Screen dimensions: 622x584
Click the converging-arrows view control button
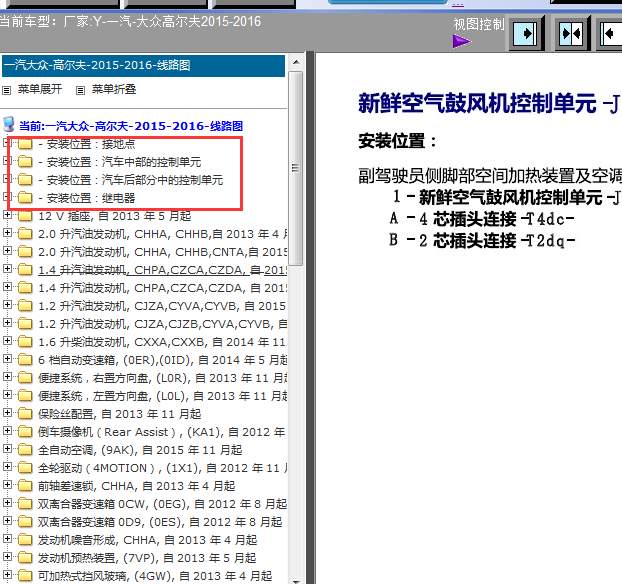572,34
